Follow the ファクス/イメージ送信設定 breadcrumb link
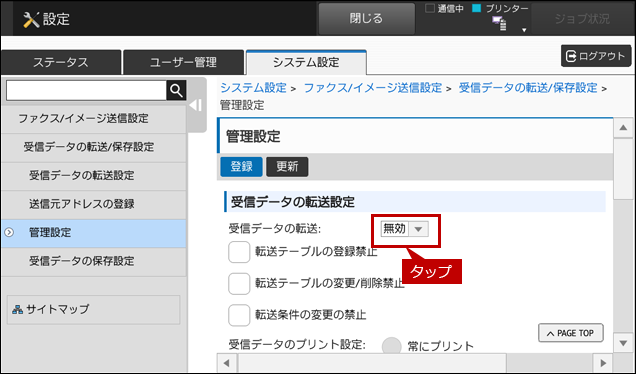 click(373, 88)
